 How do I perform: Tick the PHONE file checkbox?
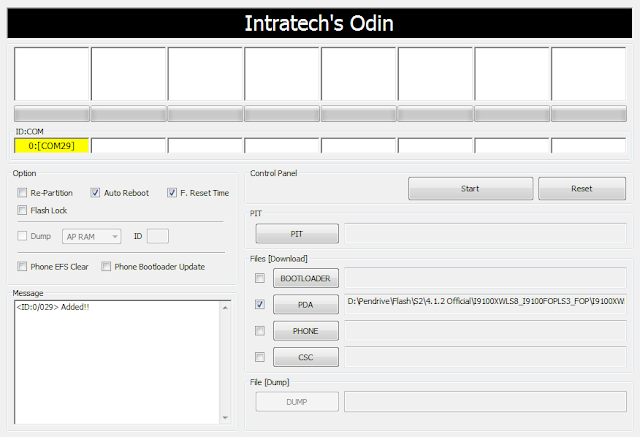point(260,331)
